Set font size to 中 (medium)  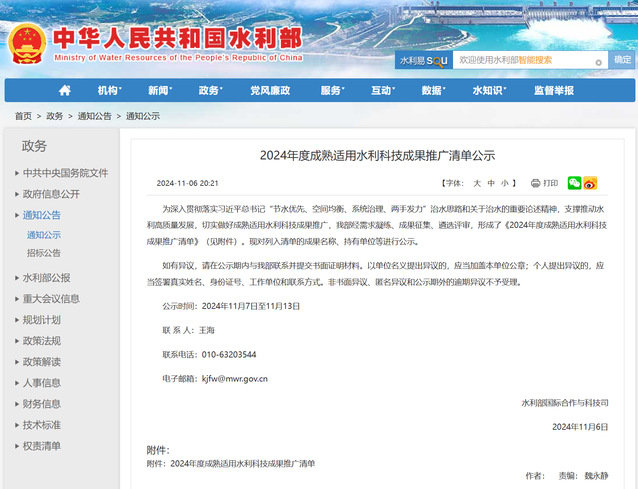491,183
